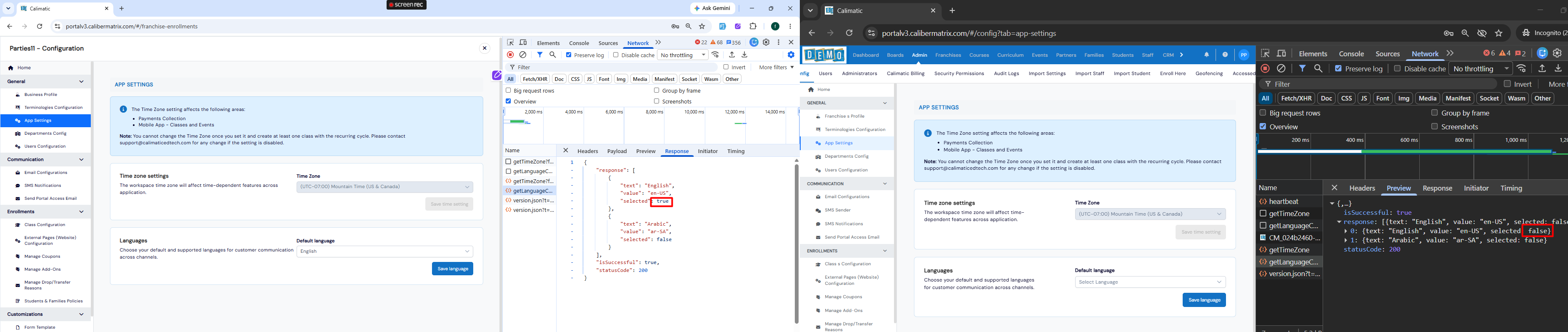Click the left browser address bar

point(359,26)
